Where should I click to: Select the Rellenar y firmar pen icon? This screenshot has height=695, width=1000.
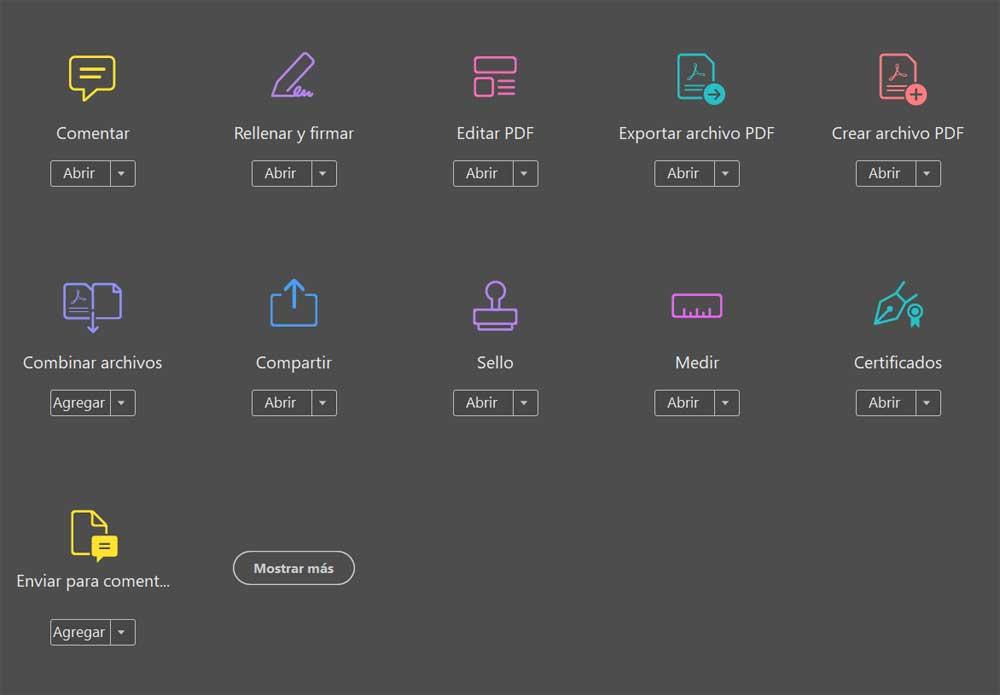[x=293, y=75]
